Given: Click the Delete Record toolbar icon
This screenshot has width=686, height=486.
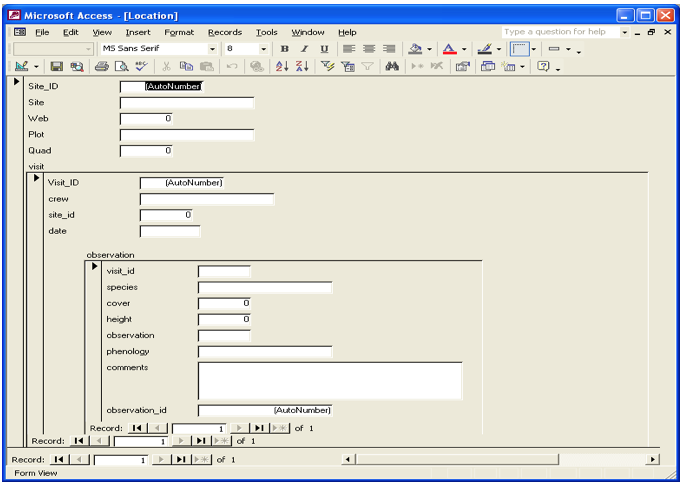Looking at the screenshot, I should pyautogui.click(x=437, y=66).
